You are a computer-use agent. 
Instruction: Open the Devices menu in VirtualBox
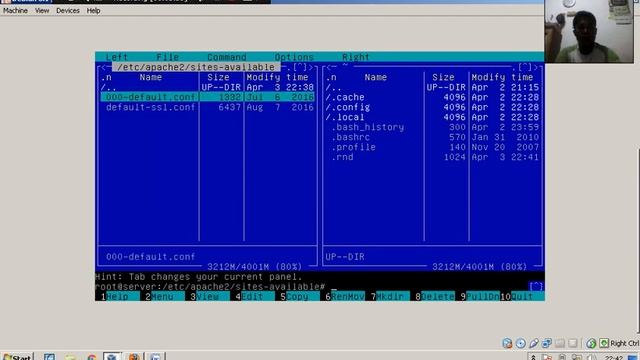[x=68, y=11]
